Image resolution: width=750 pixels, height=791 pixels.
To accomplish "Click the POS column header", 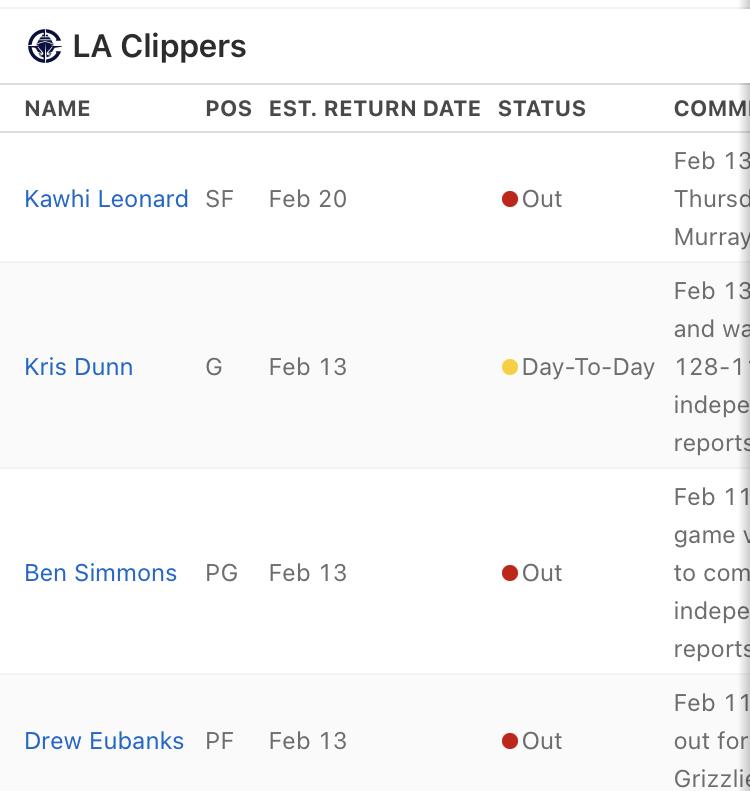I will click(x=228, y=108).
